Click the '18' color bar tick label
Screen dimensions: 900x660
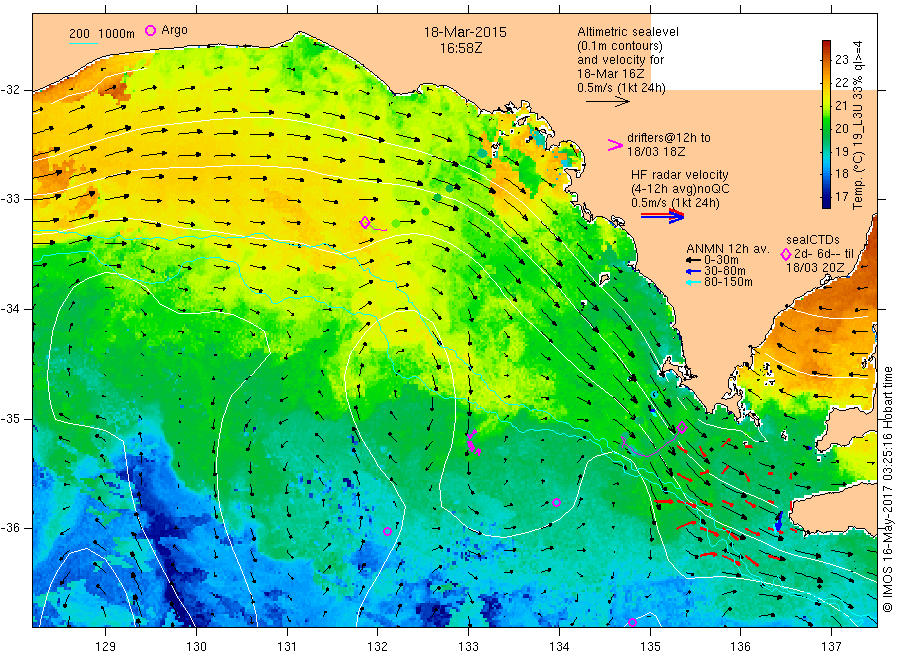841,174
